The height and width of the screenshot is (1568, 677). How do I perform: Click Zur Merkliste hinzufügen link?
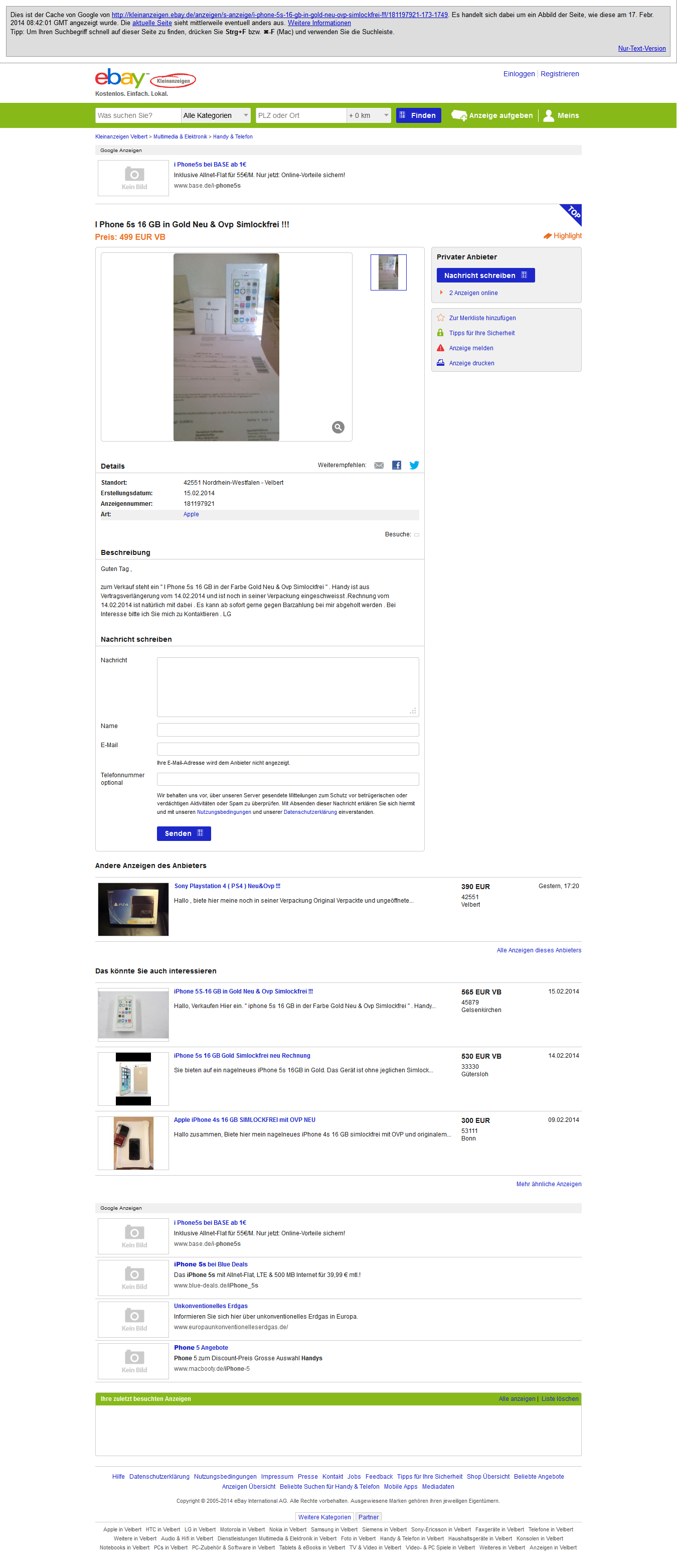tap(482, 318)
